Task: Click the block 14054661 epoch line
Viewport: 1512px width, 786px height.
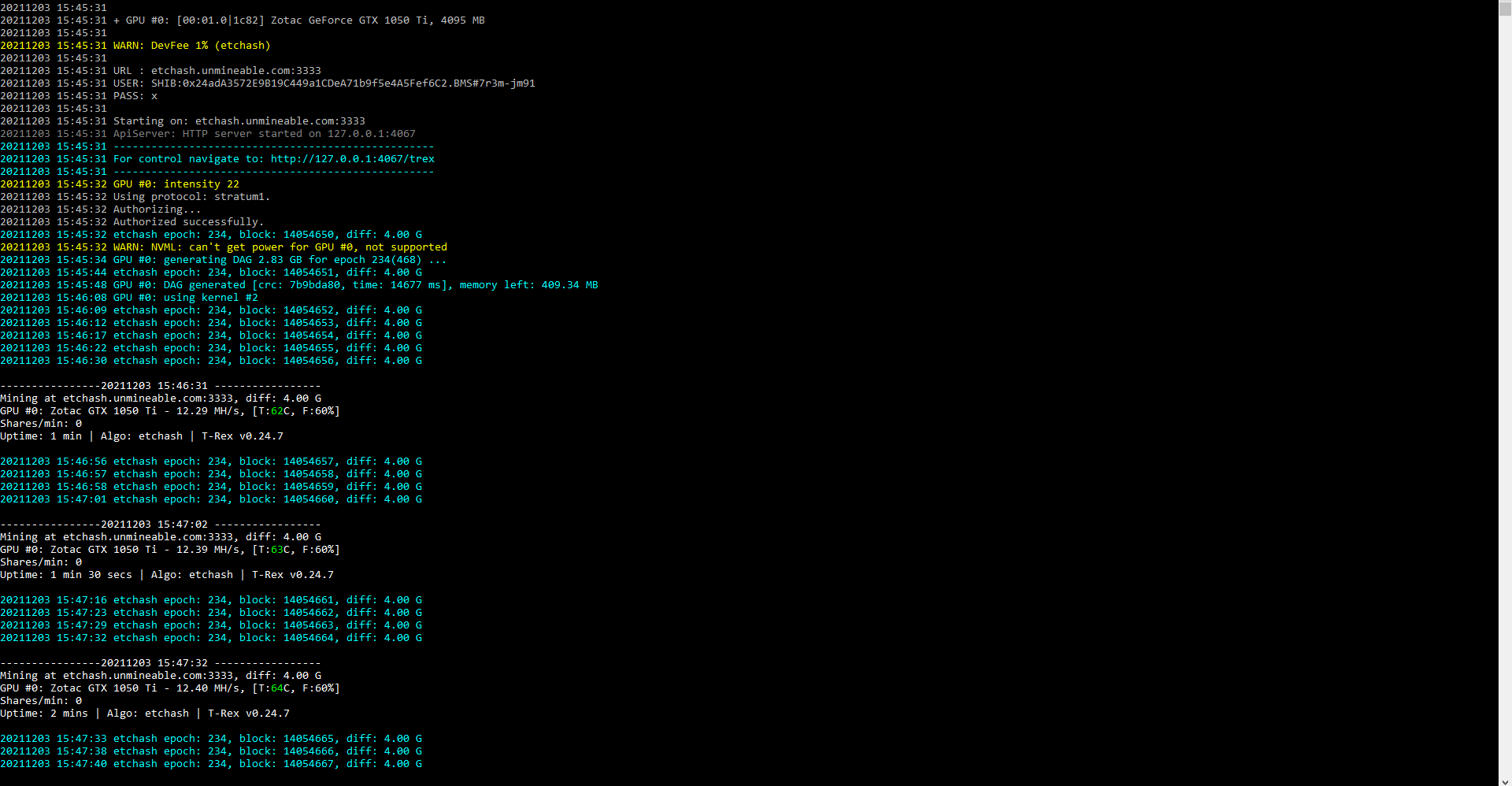Action: click(211, 600)
